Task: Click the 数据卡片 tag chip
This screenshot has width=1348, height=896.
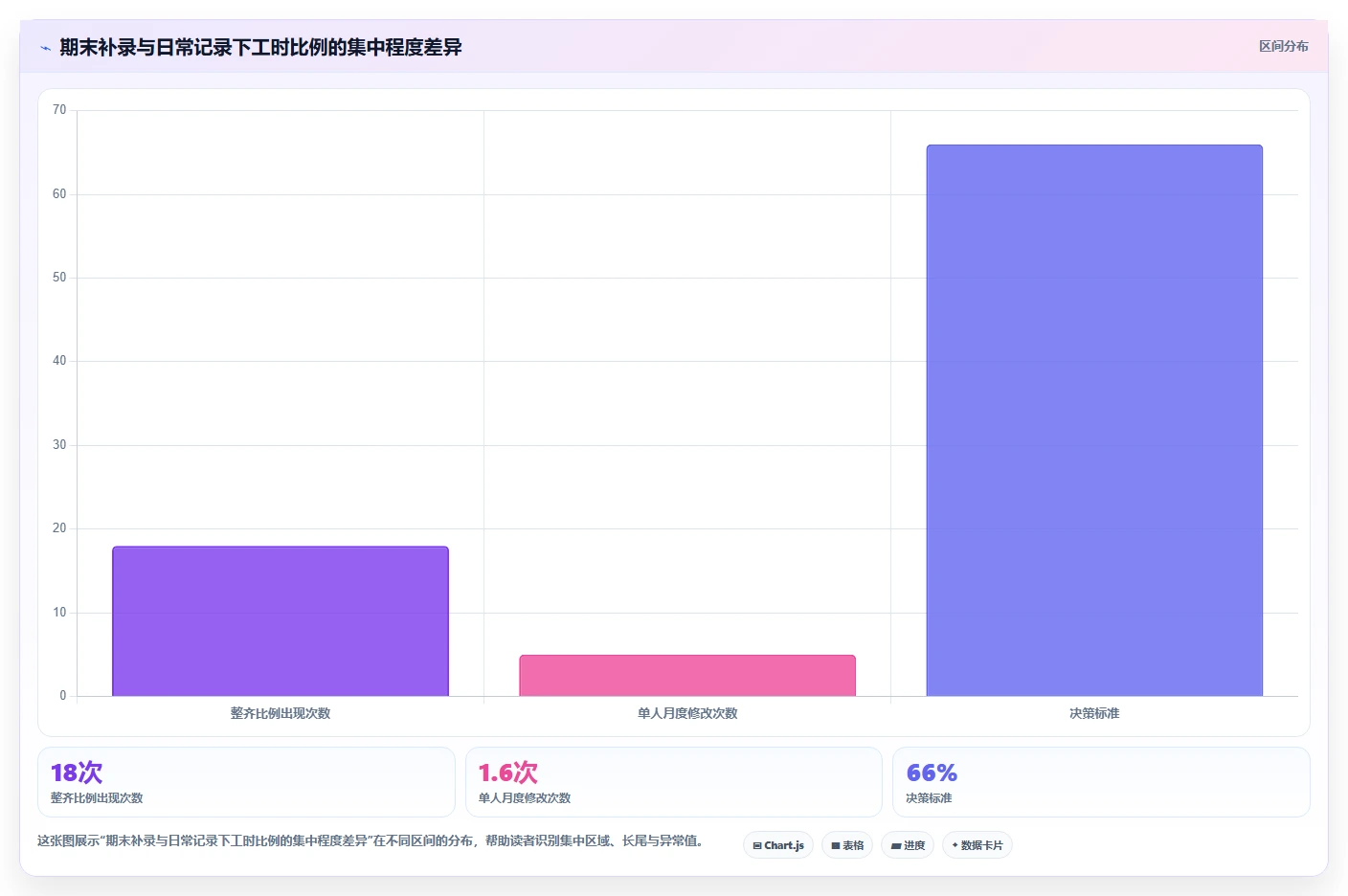Action: tap(977, 845)
